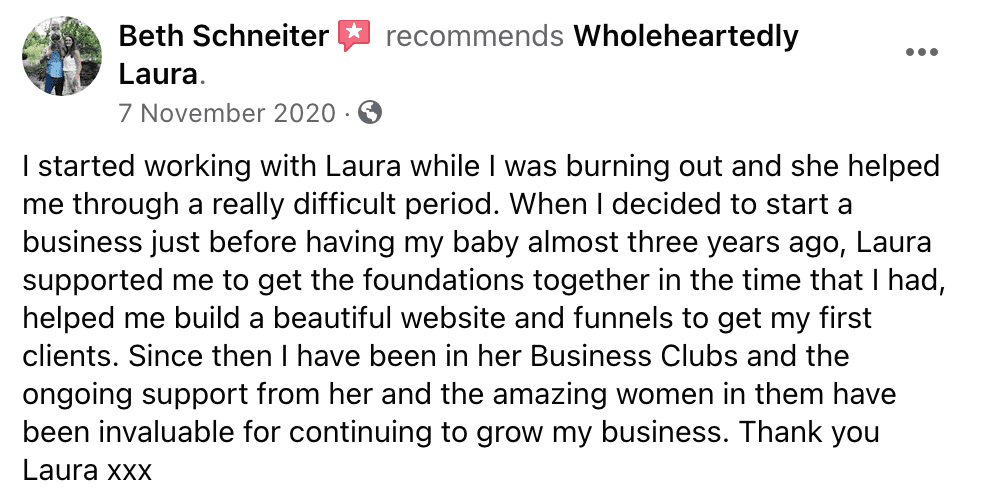Open Beth Schneiter's profile name link
The height and width of the screenshot is (500, 984).
(x=223, y=36)
